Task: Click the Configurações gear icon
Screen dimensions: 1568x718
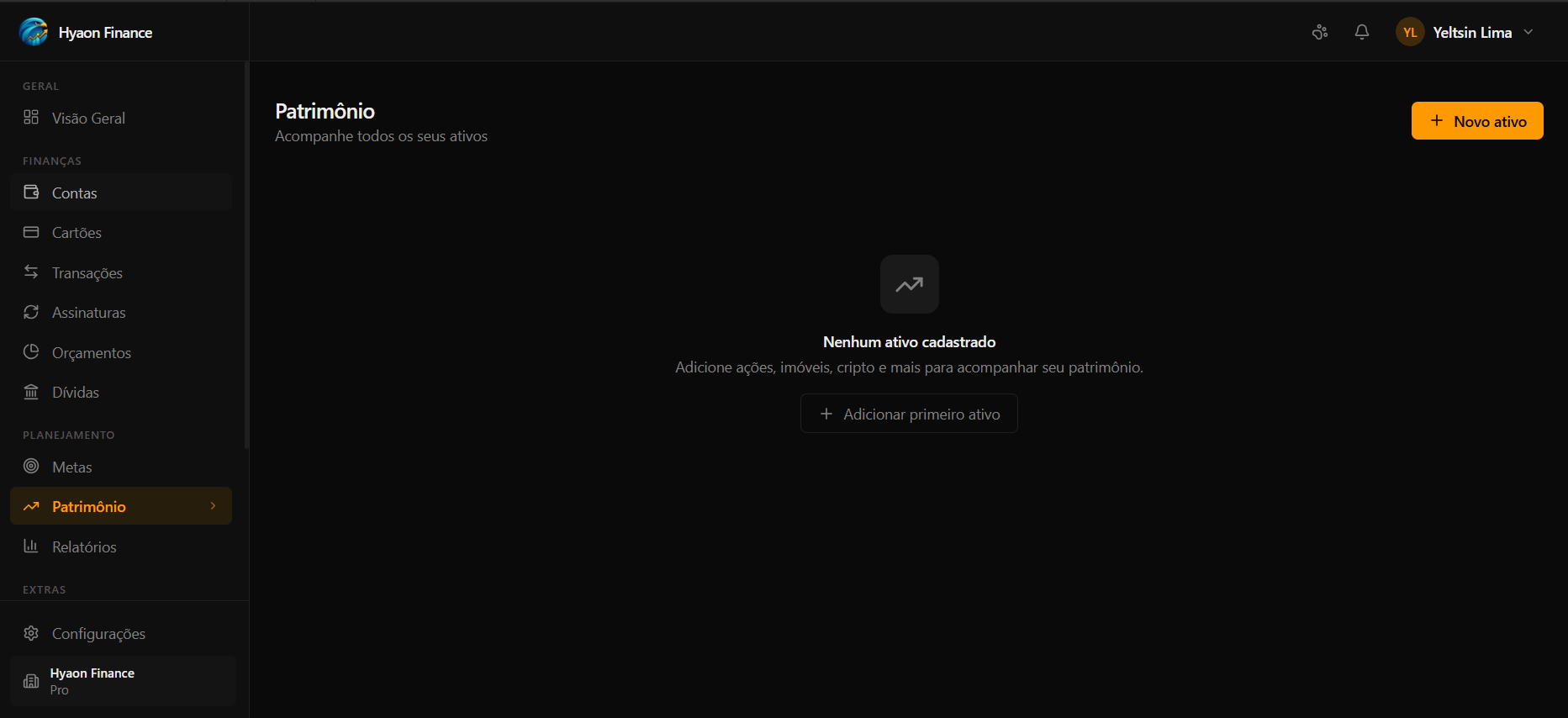Action: pos(31,633)
